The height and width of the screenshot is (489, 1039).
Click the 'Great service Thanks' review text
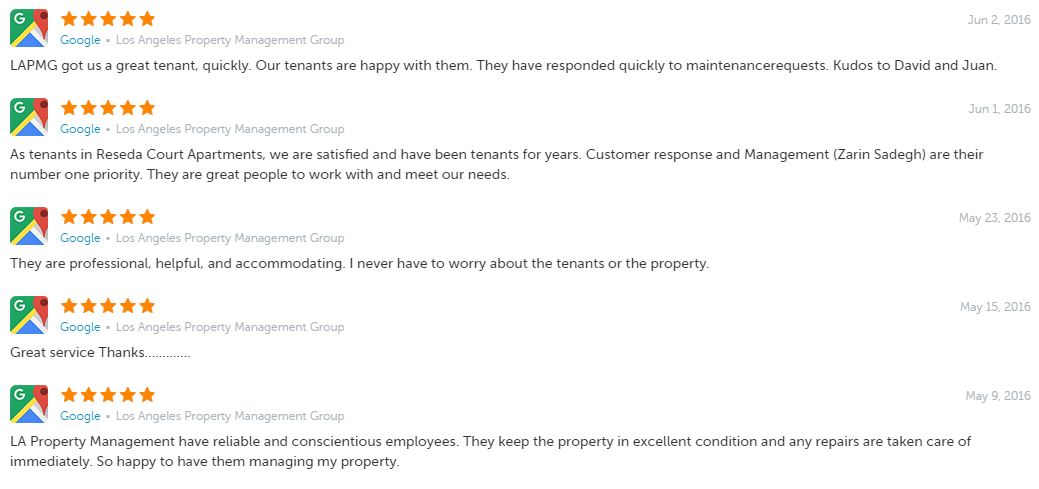point(100,353)
